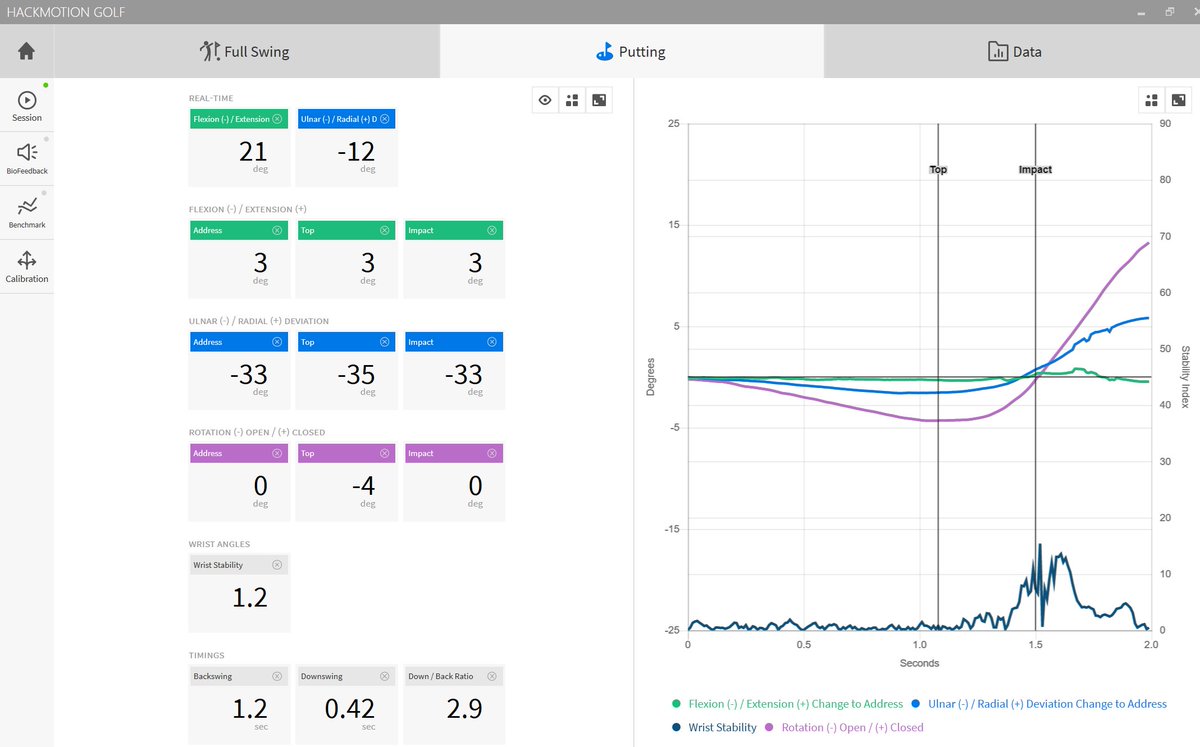Click the add widget icon above the chart
This screenshot has height=747, width=1200.
(x=1152, y=100)
